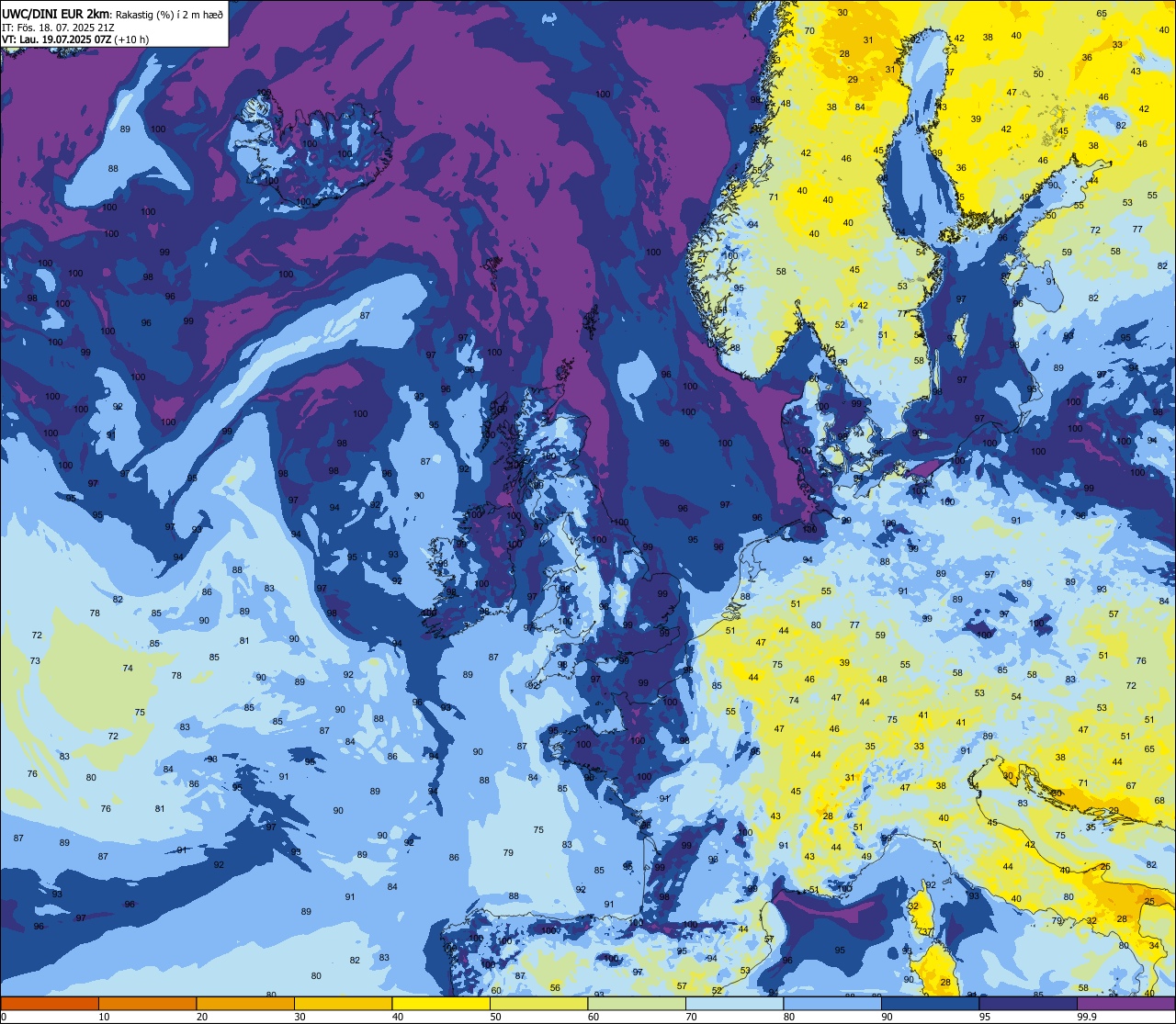Click the '50' legend scale label
This screenshot has height=1024, width=1176.
tap(495, 1017)
